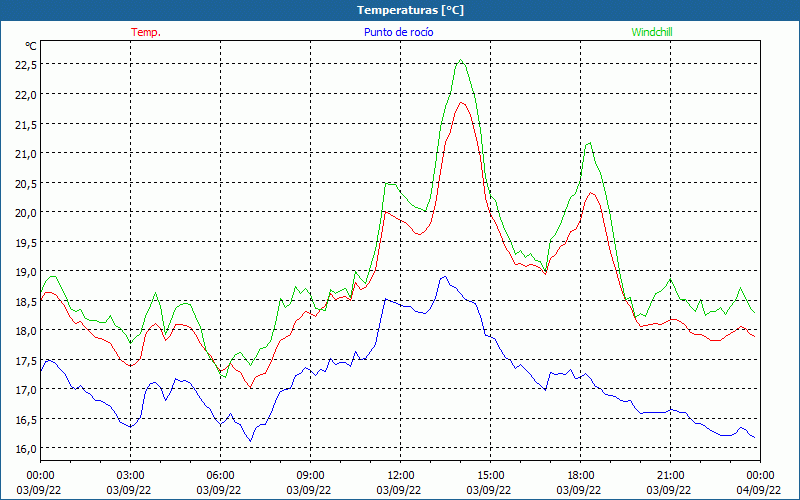This screenshot has width=800, height=500.
Task: Click the '21,0' y-axis value
Action: coord(26,153)
